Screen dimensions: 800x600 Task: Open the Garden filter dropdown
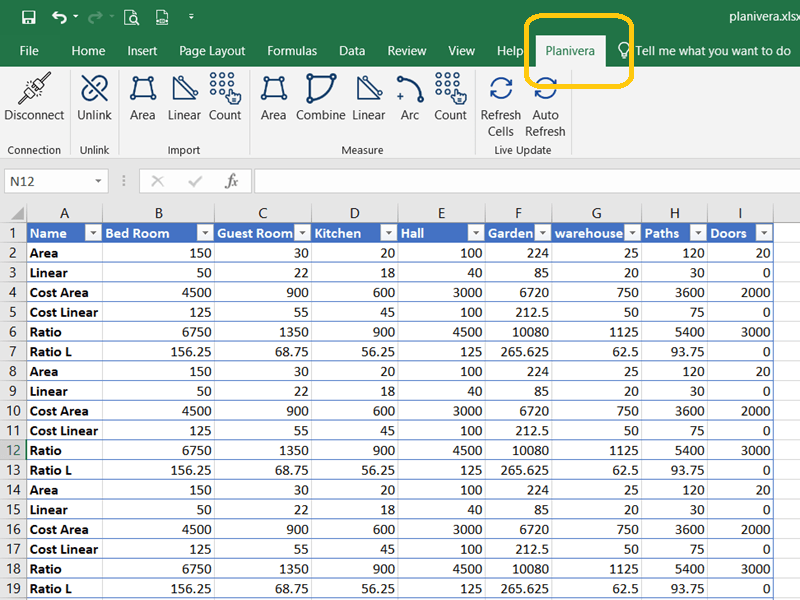[543, 233]
